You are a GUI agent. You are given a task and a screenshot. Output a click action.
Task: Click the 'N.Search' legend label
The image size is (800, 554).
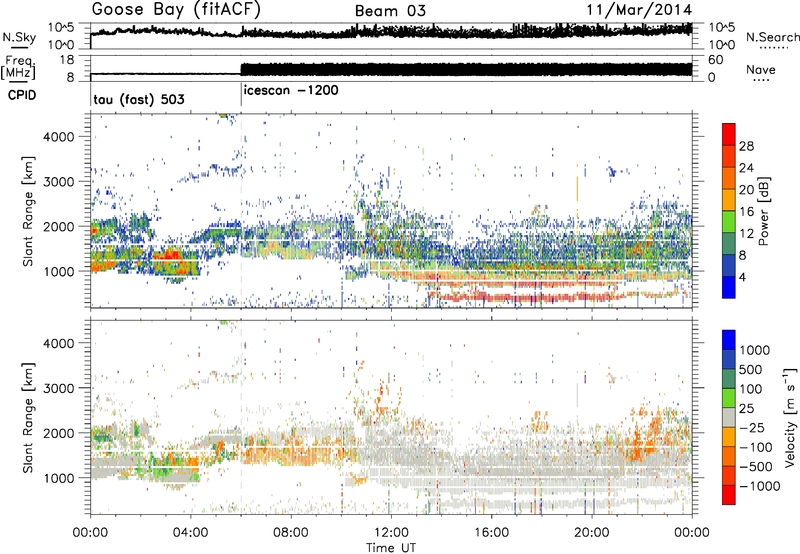click(772, 37)
